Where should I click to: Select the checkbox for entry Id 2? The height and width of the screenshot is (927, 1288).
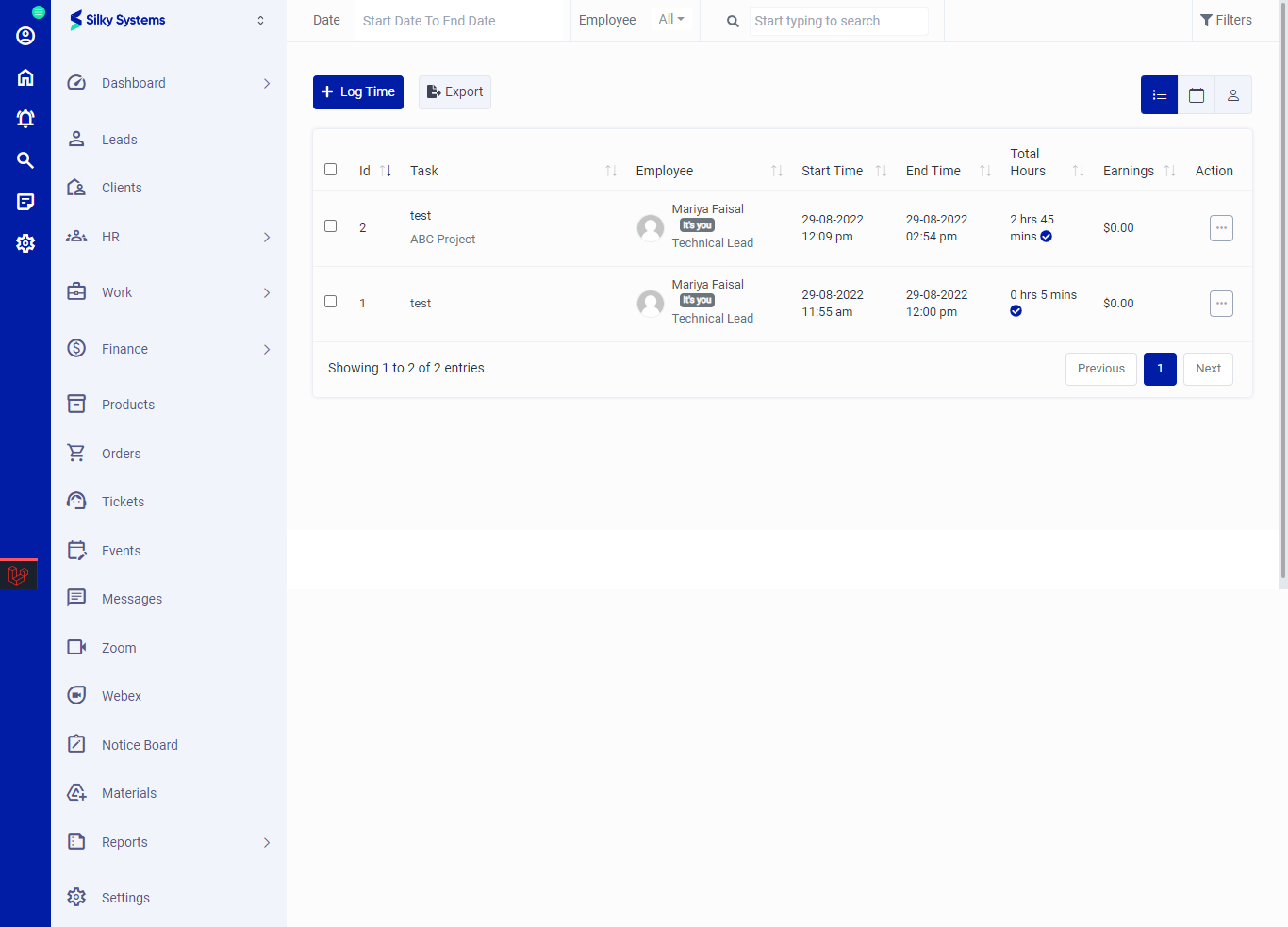pos(330,226)
